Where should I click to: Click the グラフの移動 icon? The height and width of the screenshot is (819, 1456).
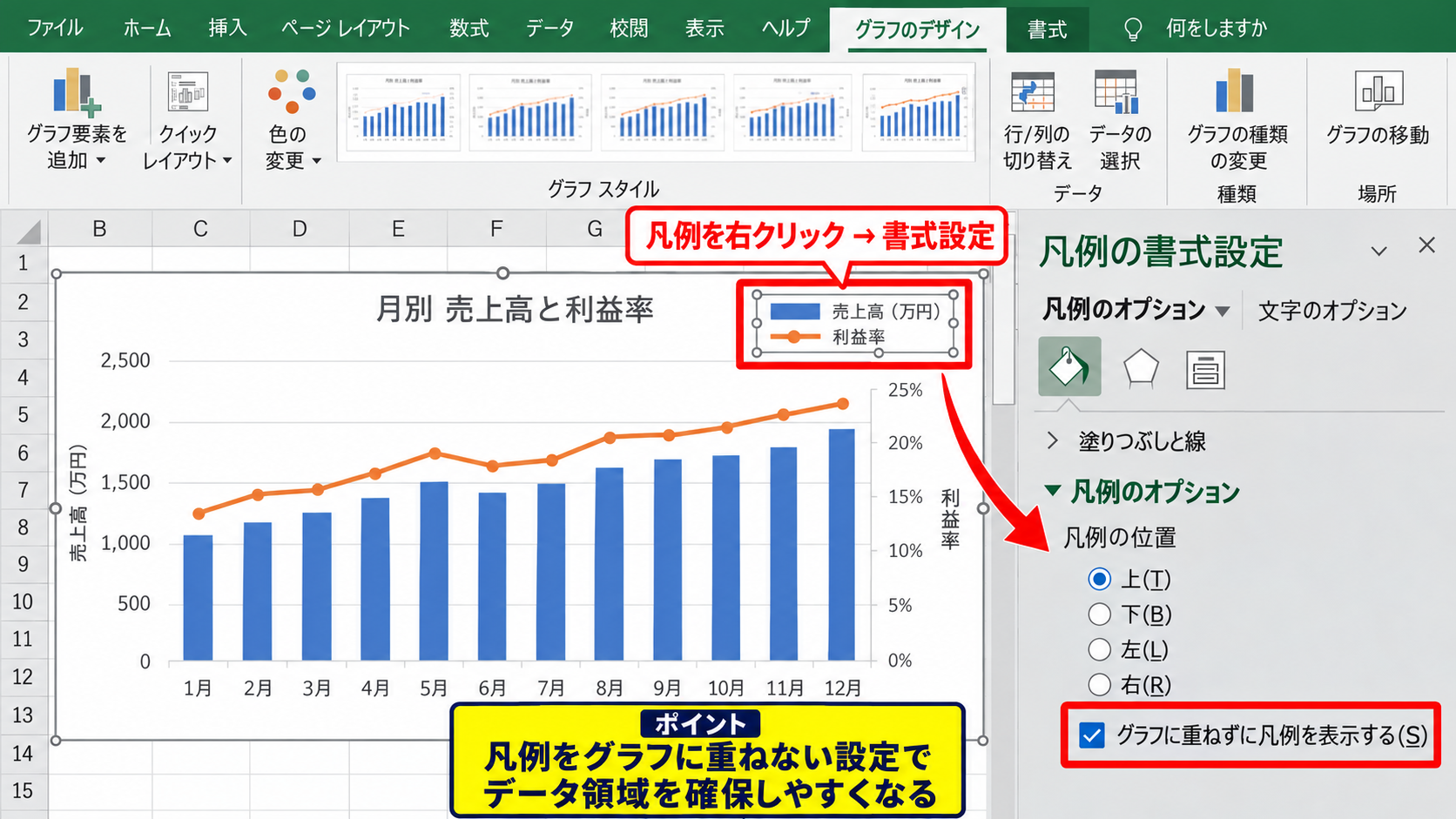pos(1378,91)
